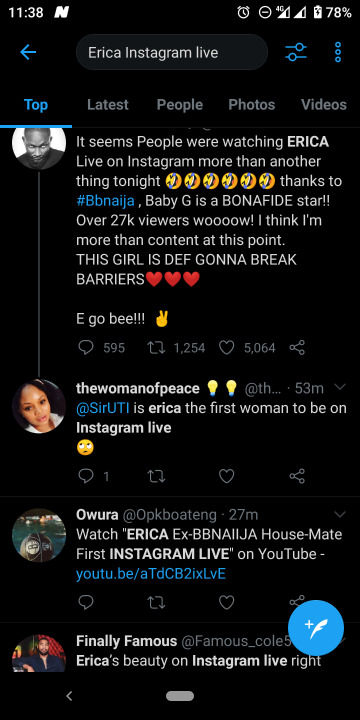Open thewomanofpeace's profile picture
The height and width of the screenshot is (720, 360).
tap(39, 406)
